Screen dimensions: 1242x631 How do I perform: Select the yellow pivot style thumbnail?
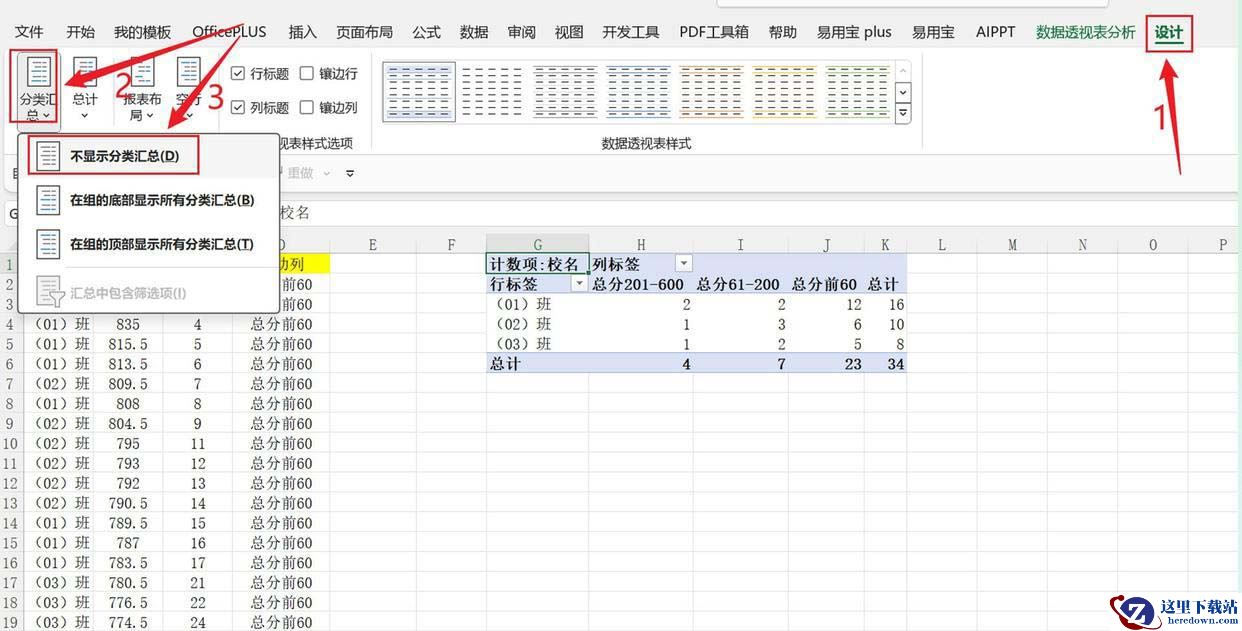click(784, 92)
